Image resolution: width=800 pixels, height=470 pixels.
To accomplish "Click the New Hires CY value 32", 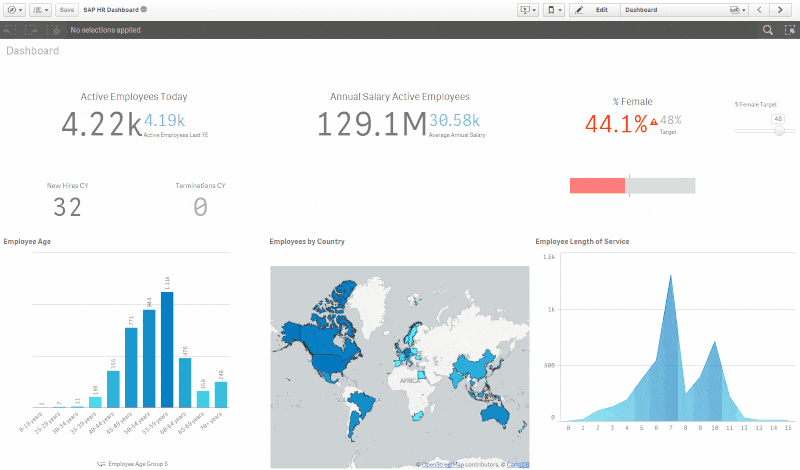I will click(x=67, y=207).
